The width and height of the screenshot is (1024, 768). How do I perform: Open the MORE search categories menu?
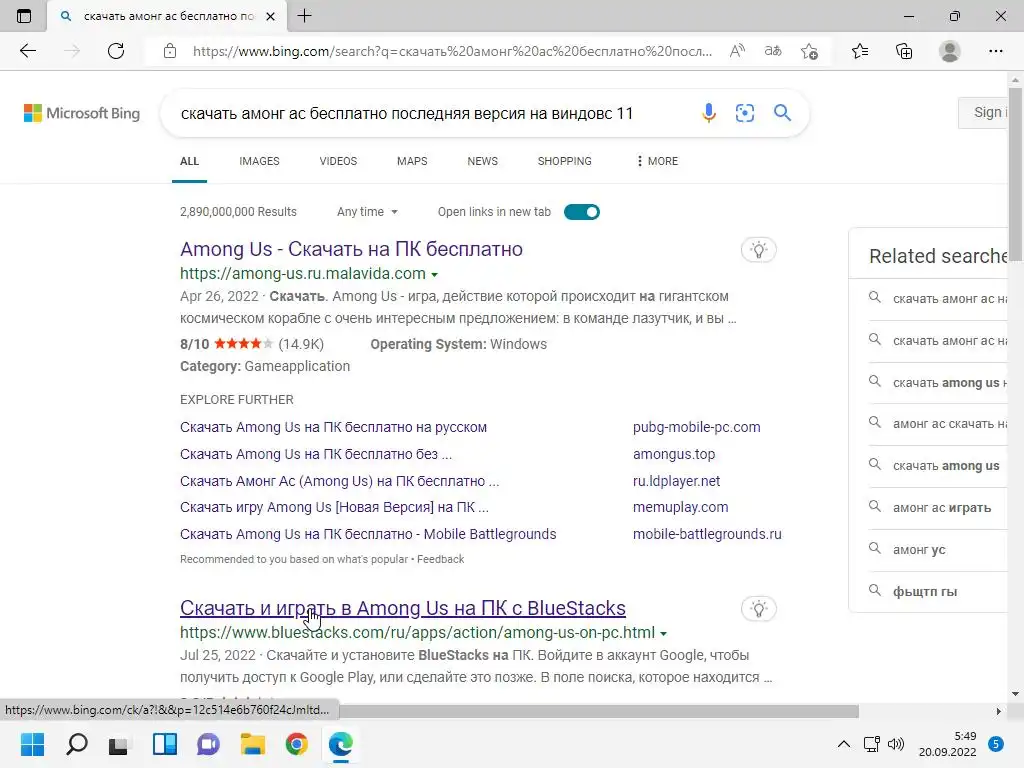pyautogui.click(x=657, y=161)
